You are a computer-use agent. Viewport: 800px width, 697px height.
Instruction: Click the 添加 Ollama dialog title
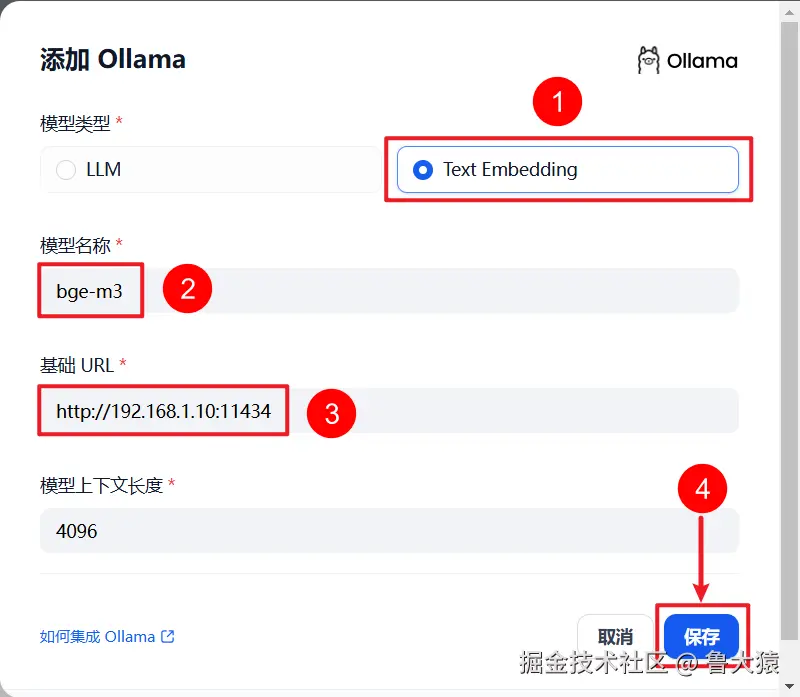[113, 59]
